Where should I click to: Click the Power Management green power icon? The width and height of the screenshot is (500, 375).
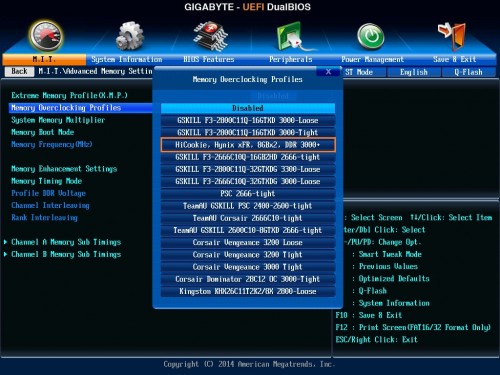pos(371,36)
